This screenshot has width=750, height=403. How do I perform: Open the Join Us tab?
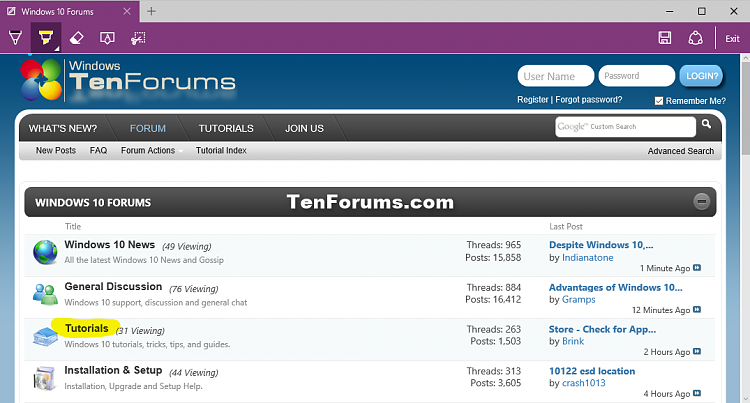click(304, 129)
